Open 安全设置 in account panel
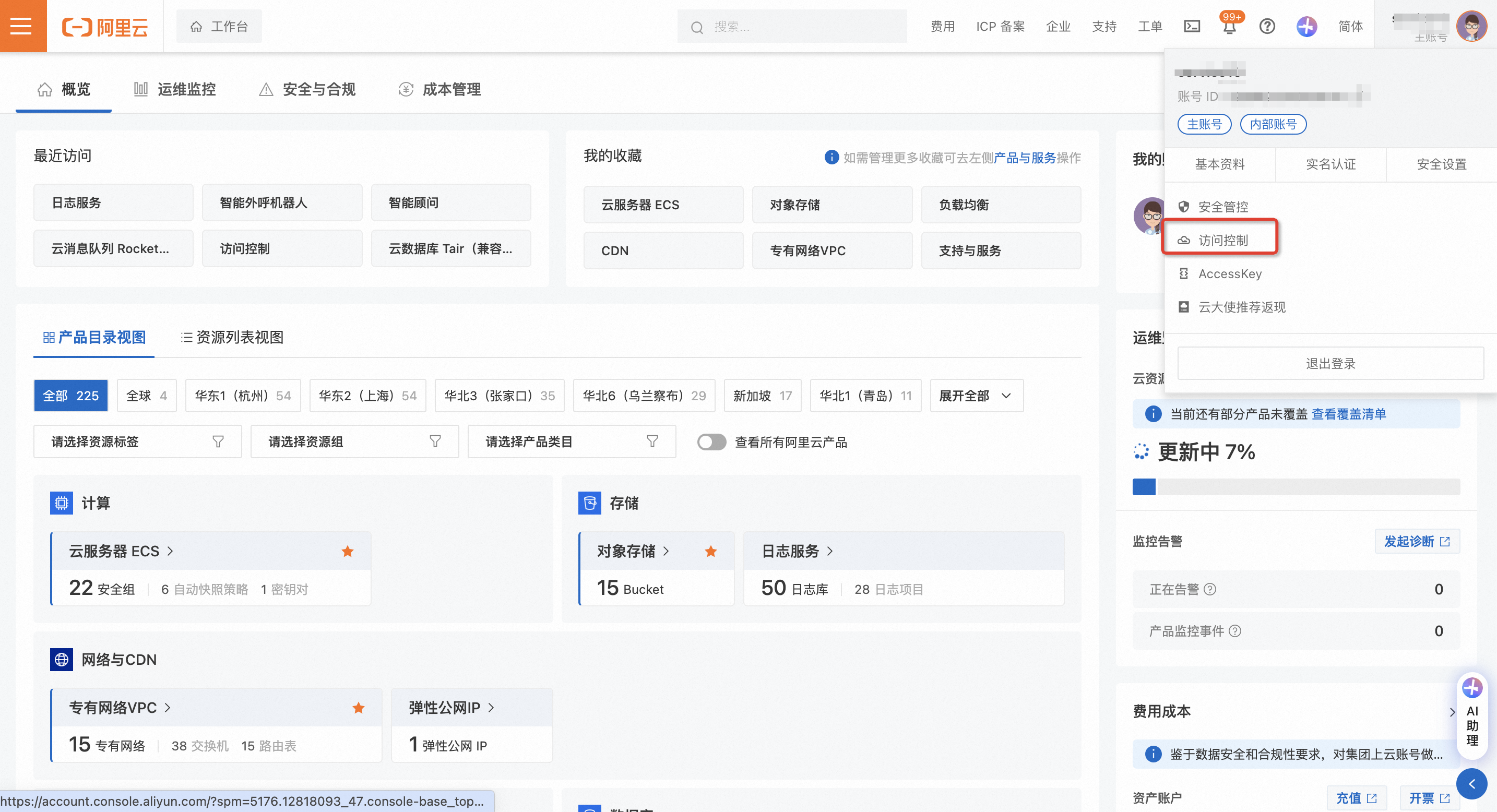This screenshot has height=812, width=1497. (1441, 164)
